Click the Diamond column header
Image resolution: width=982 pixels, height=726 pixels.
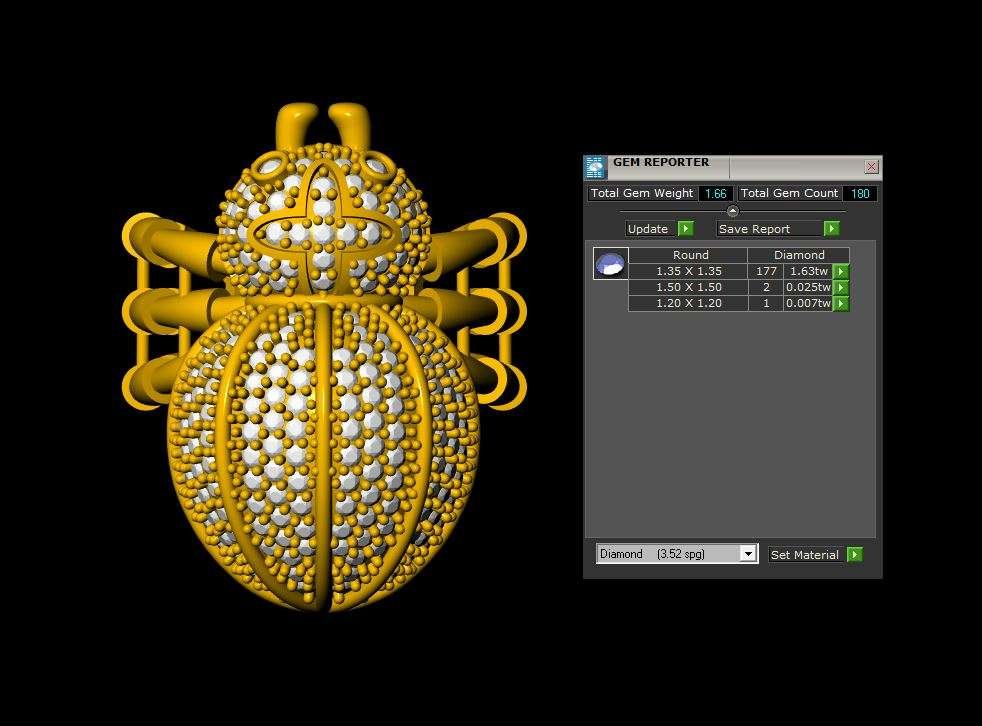799,255
